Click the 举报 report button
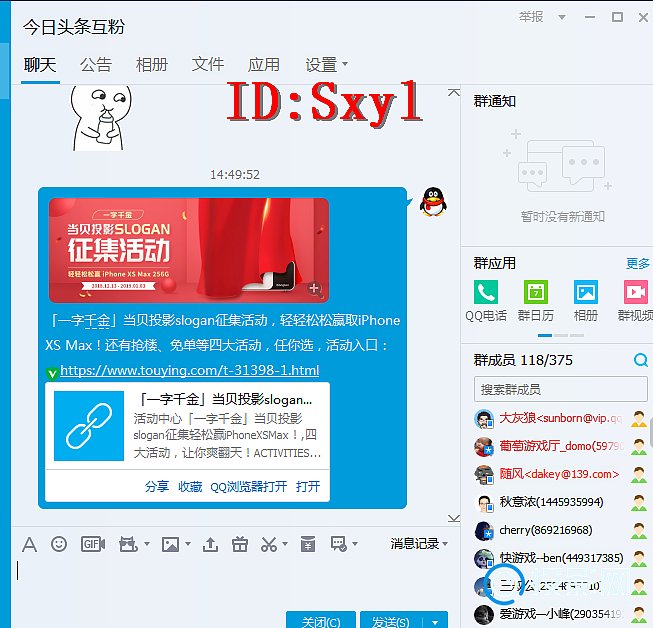This screenshot has width=653, height=628. pos(531,17)
